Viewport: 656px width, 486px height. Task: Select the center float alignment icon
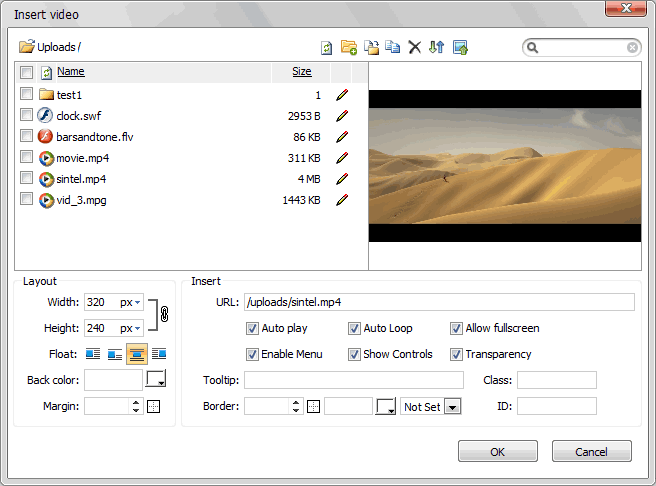click(137, 353)
